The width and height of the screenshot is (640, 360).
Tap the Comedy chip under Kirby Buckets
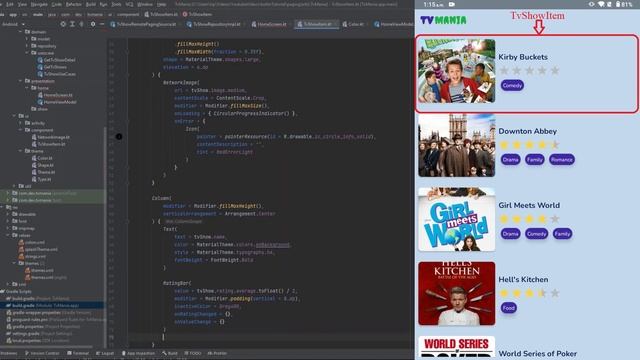click(x=512, y=85)
